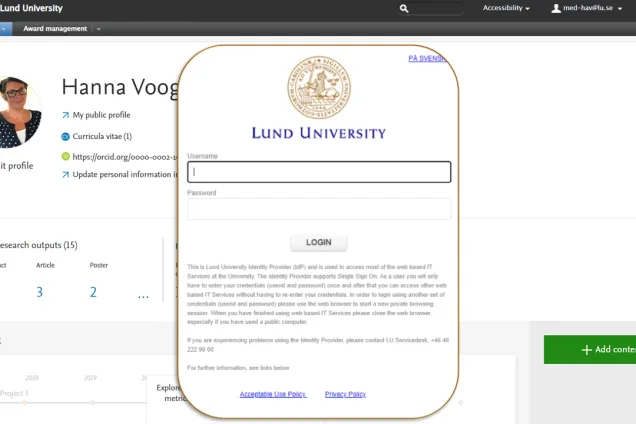Image resolution: width=636 pixels, height=424 pixels.
Task: Open Curricula vitae (1) link
Action: coord(102,136)
